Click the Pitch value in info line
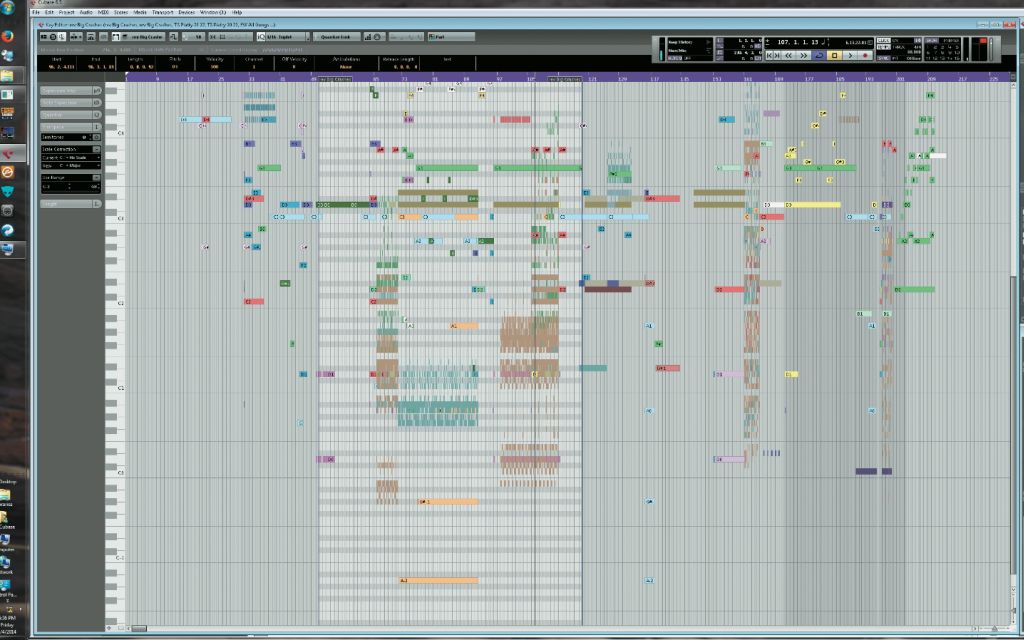Screen dimensions: 1024x640 point(174,67)
